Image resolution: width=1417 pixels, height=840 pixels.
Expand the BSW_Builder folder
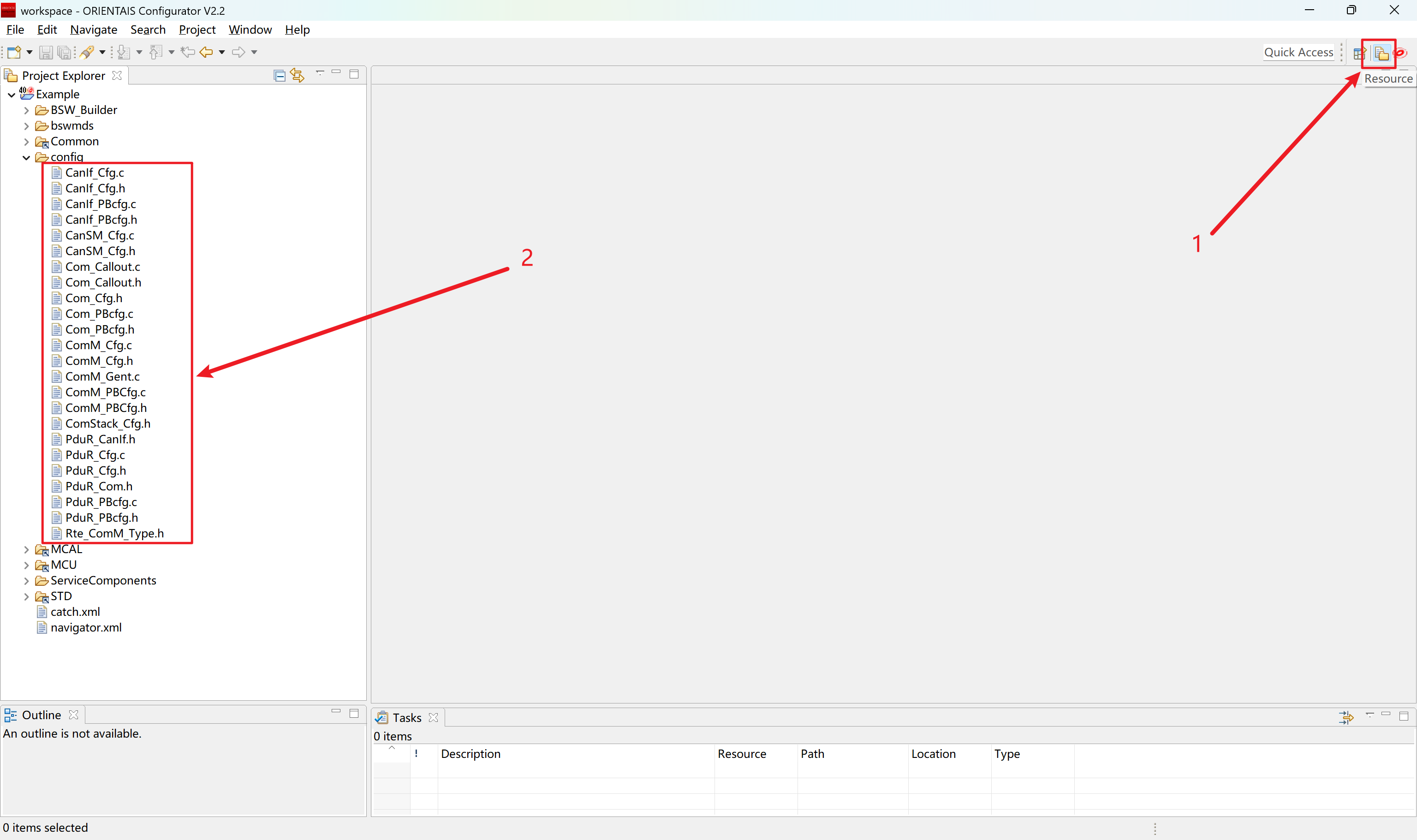[x=26, y=110]
